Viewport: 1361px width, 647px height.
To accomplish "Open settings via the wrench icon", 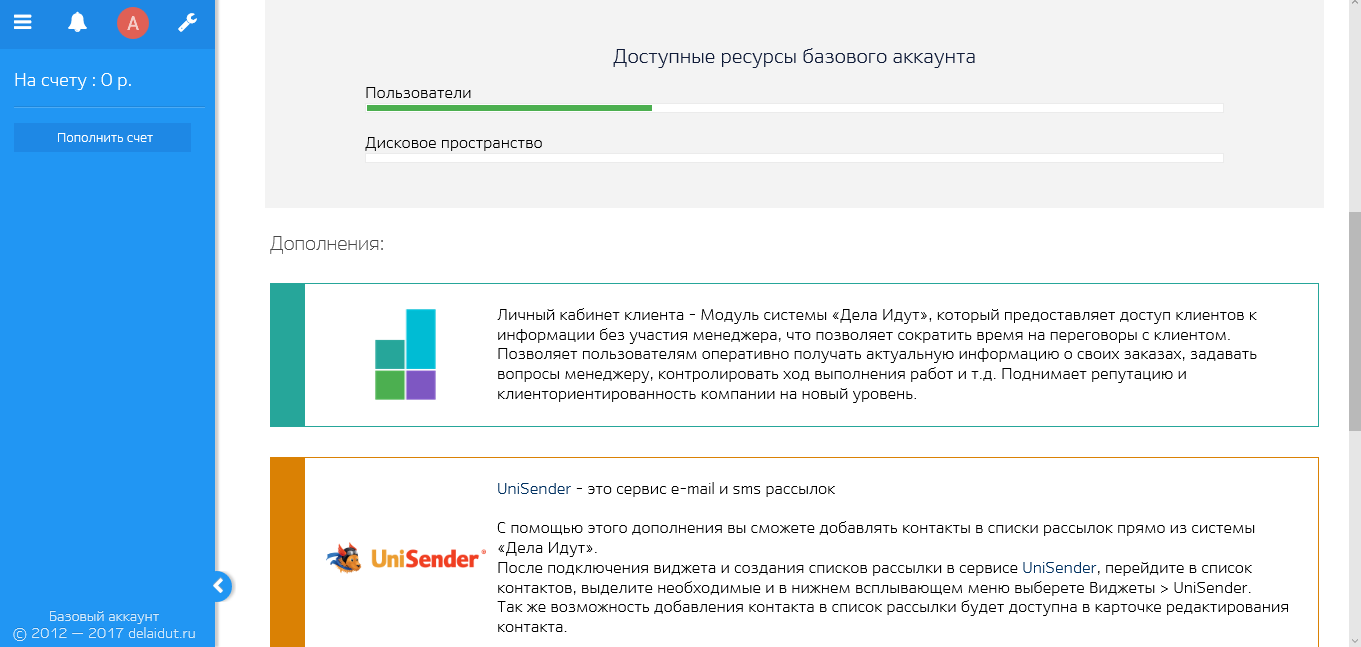I will pyautogui.click(x=186, y=21).
